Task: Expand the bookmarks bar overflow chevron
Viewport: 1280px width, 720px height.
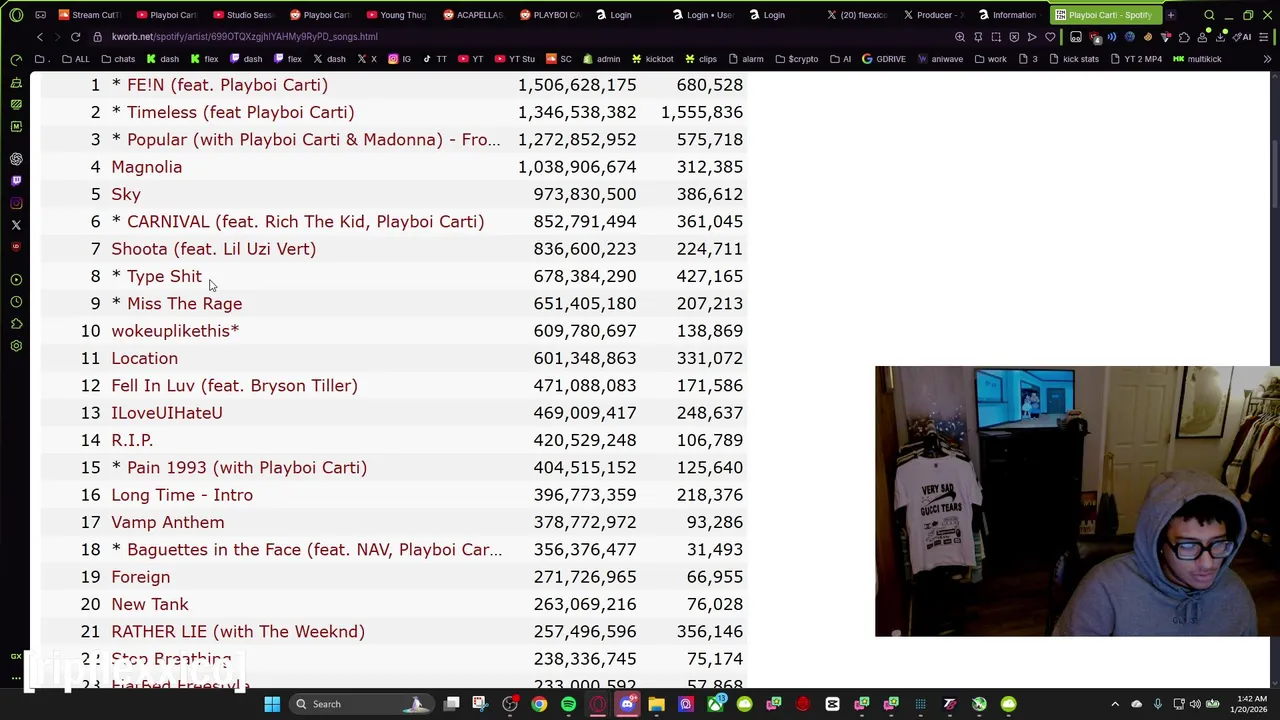Action: 1267,59
